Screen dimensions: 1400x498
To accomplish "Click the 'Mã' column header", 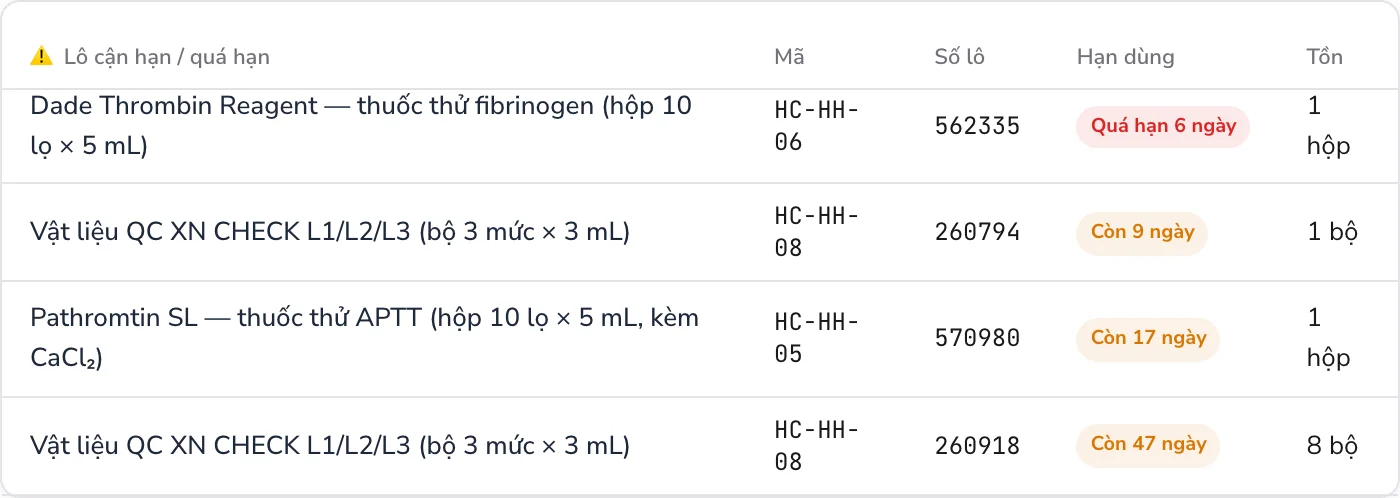I will 789,57.
